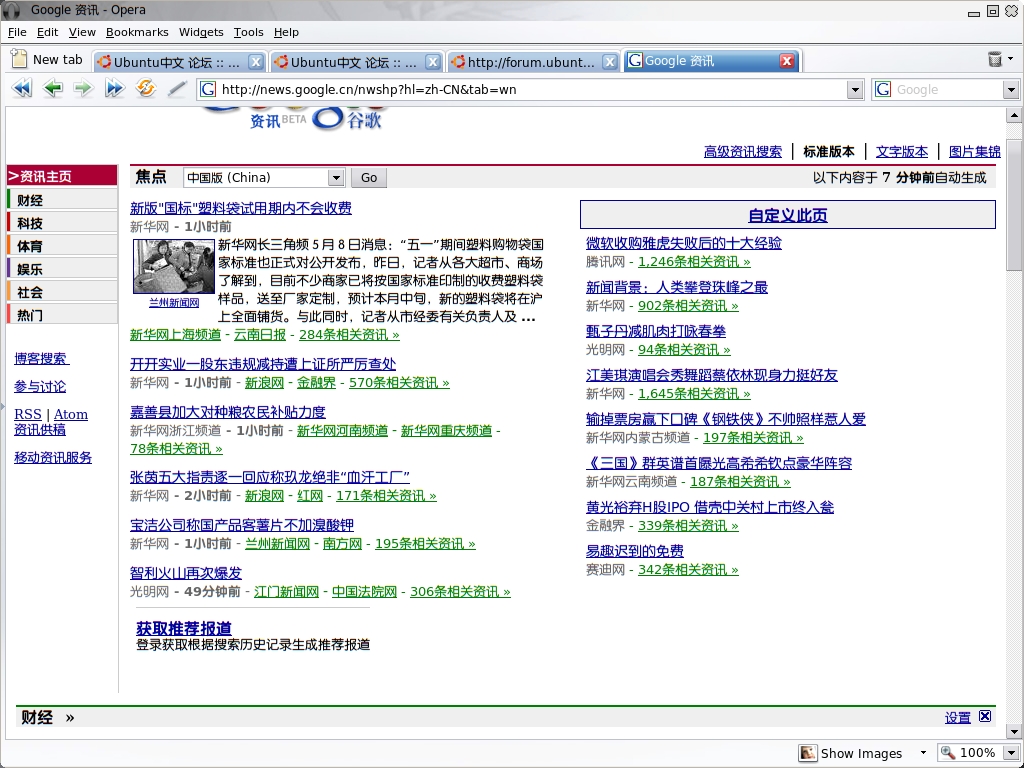Open the Widgets menu

tap(201, 32)
